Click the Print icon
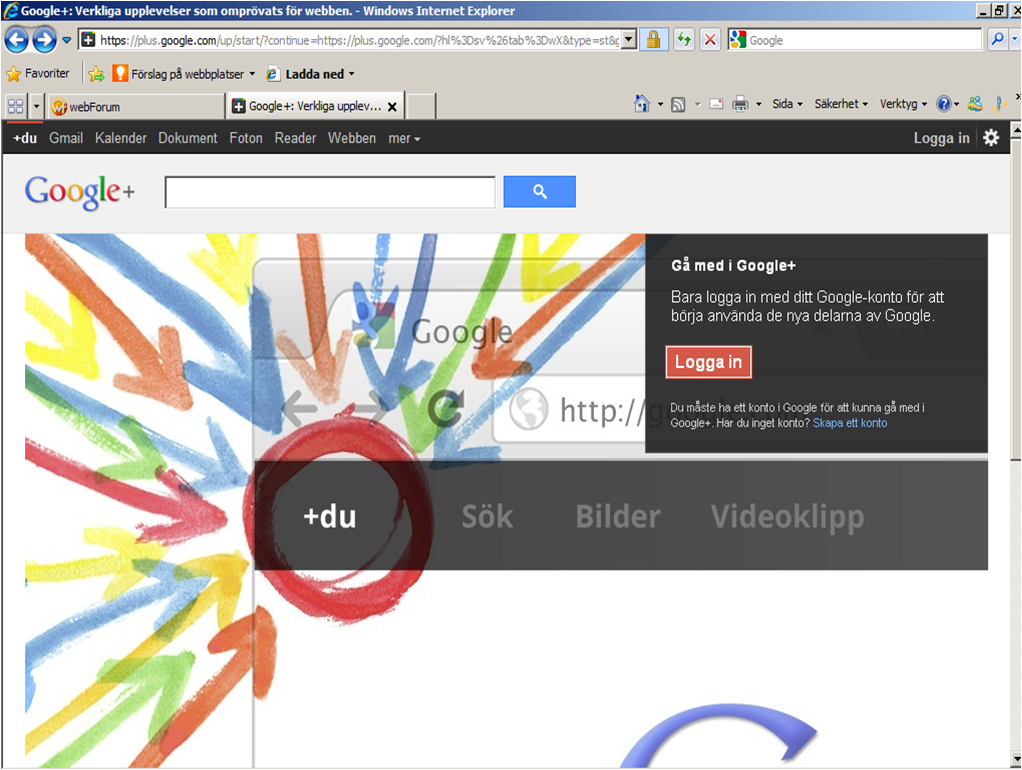This screenshot has height=770, width=1022. (x=740, y=104)
